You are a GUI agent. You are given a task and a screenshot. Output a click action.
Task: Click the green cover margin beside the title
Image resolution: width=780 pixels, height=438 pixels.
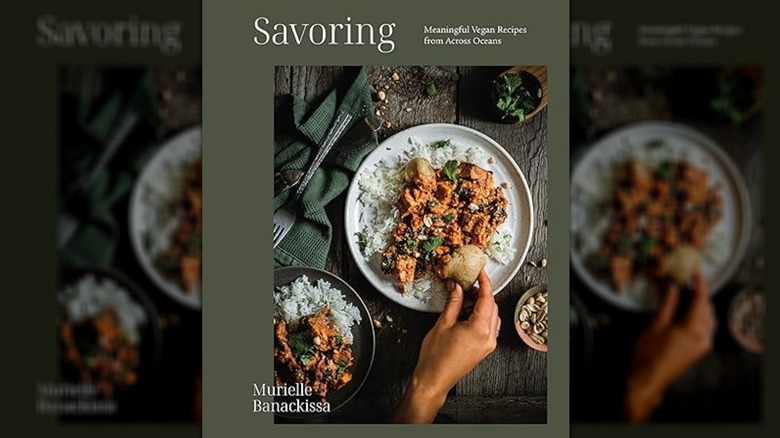229,34
